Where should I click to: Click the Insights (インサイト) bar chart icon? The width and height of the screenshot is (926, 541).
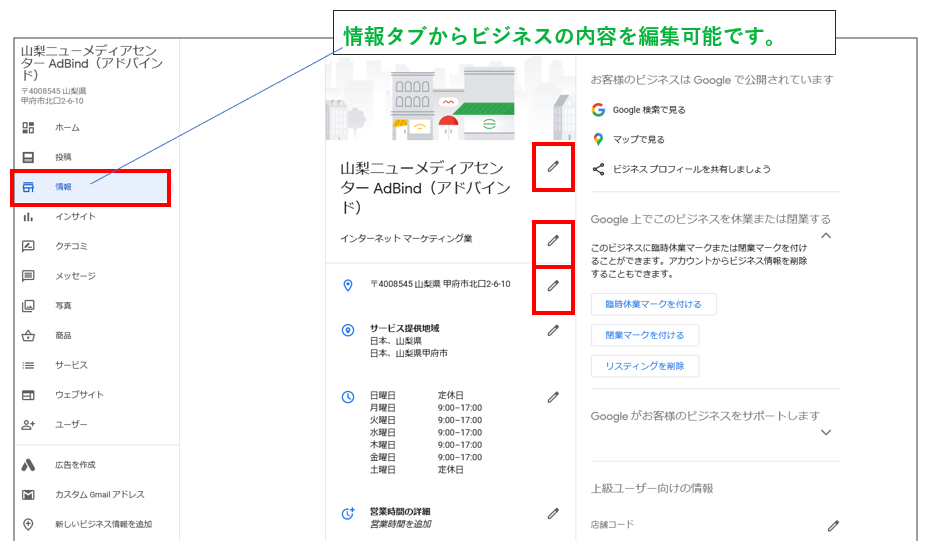click(x=28, y=217)
